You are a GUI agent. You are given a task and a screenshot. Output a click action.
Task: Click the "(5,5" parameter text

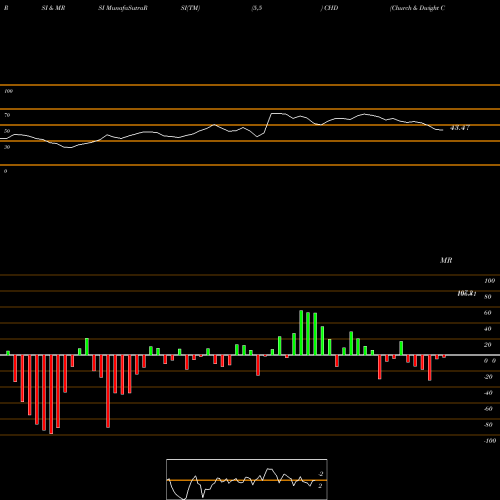coord(257,8)
